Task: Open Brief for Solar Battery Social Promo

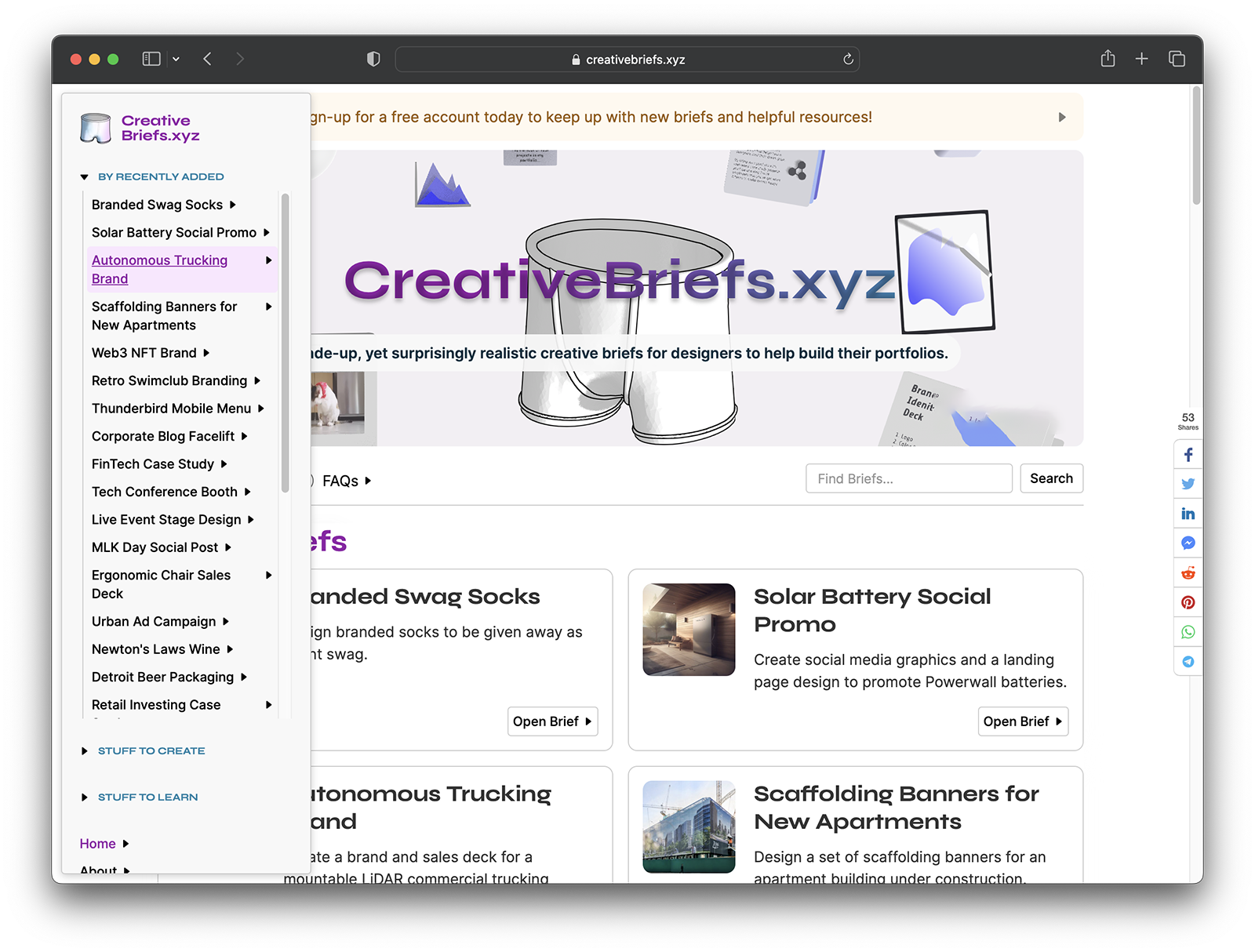Action: point(1023,721)
